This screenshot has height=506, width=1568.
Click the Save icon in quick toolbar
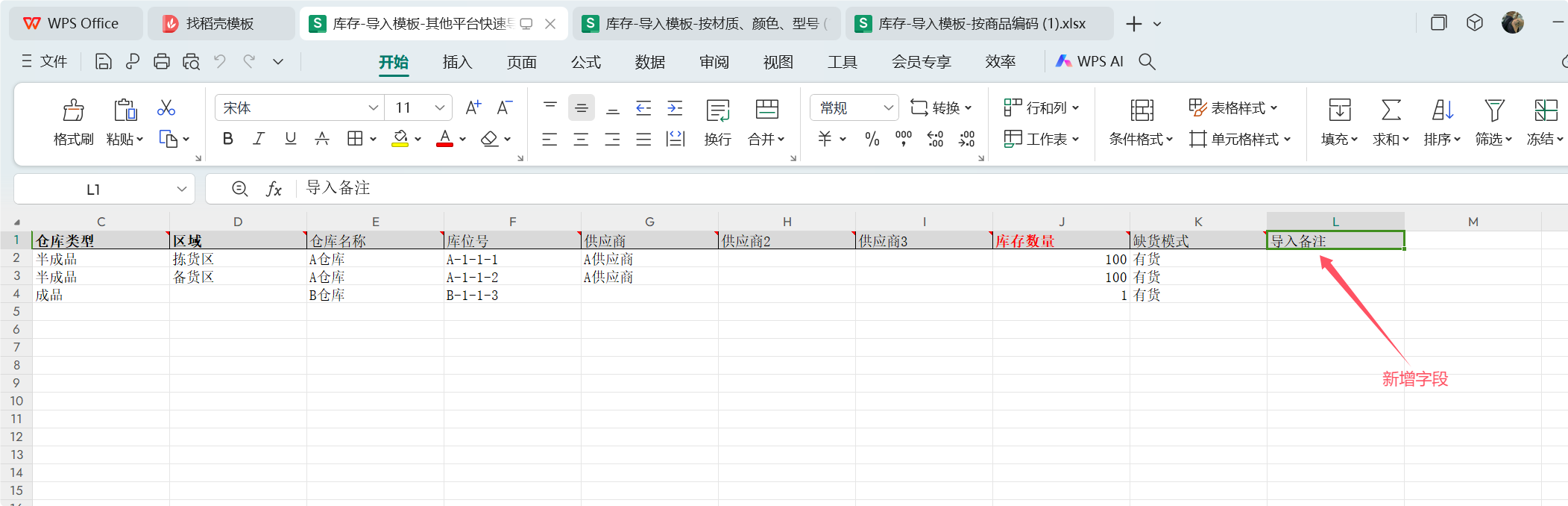[104, 62]
